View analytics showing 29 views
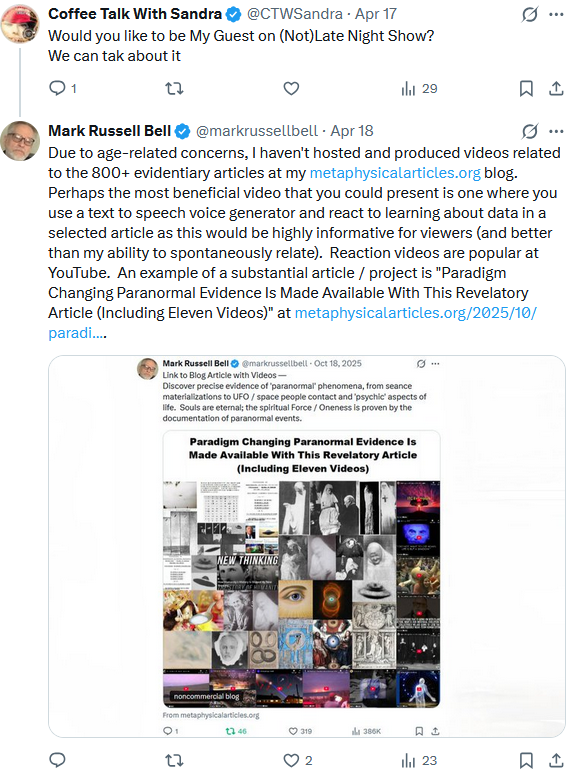573x779 pixels. click(419, 88)
